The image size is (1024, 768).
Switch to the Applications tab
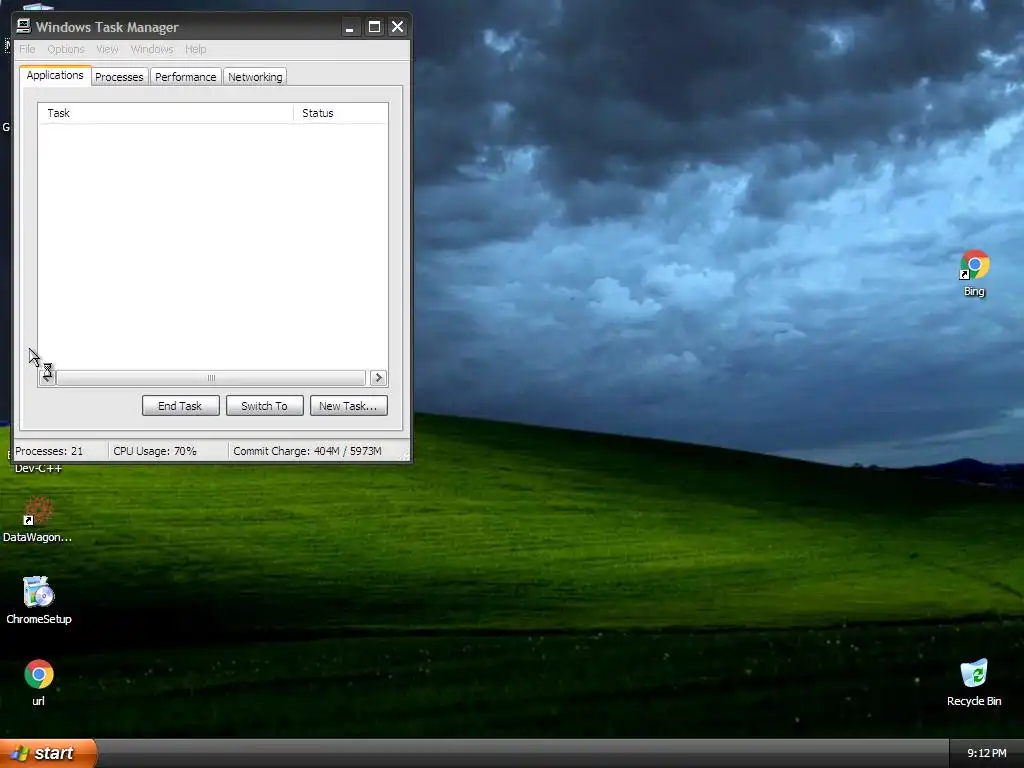click(55, 76)
